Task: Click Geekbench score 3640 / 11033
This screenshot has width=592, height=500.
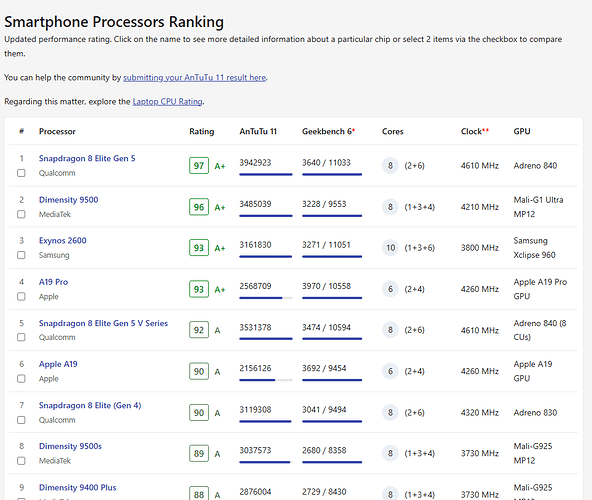Action: pyautogui.click(x=326, y=163)
